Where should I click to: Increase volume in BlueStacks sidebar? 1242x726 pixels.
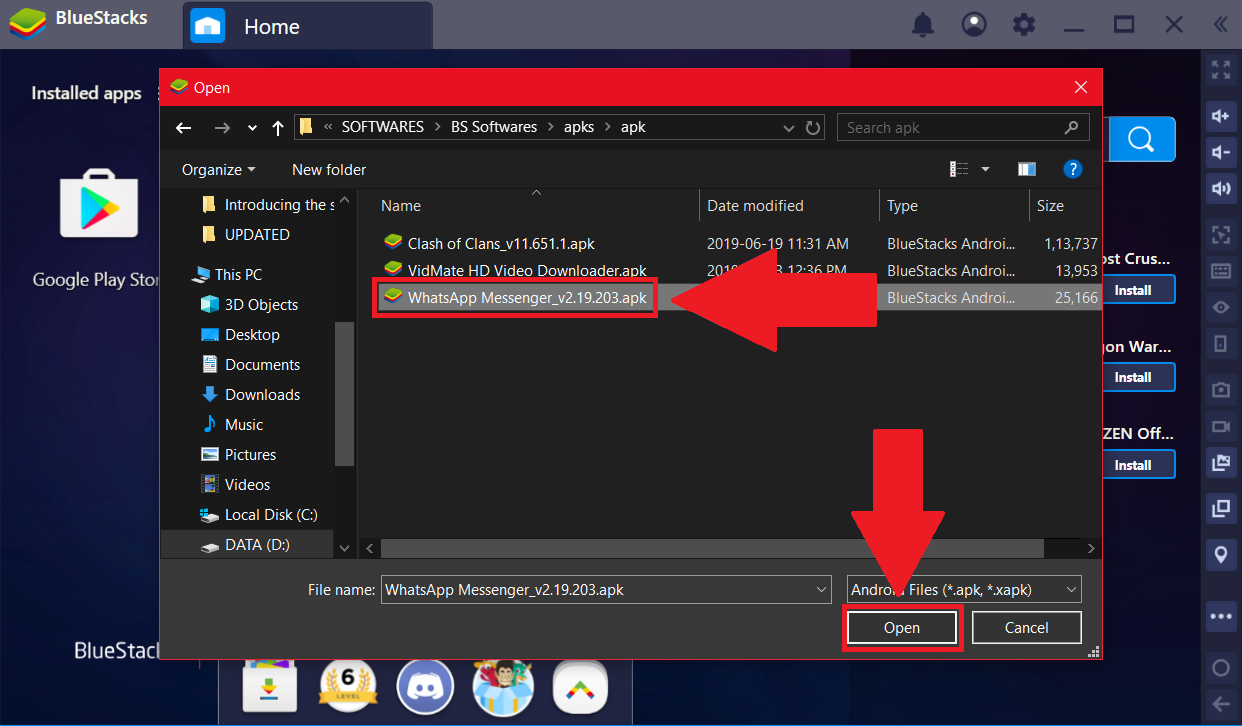[1220, 116]
